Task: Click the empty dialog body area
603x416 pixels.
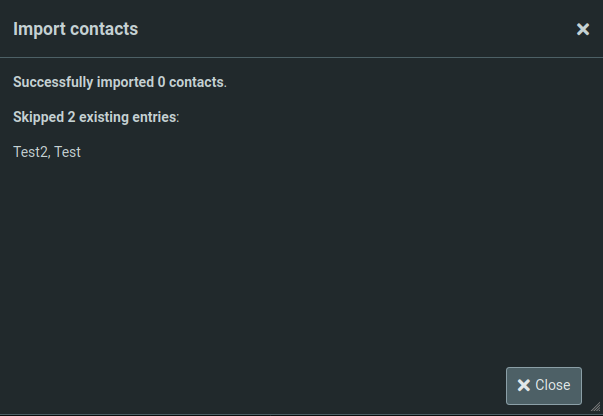Action: click(300, 260)
